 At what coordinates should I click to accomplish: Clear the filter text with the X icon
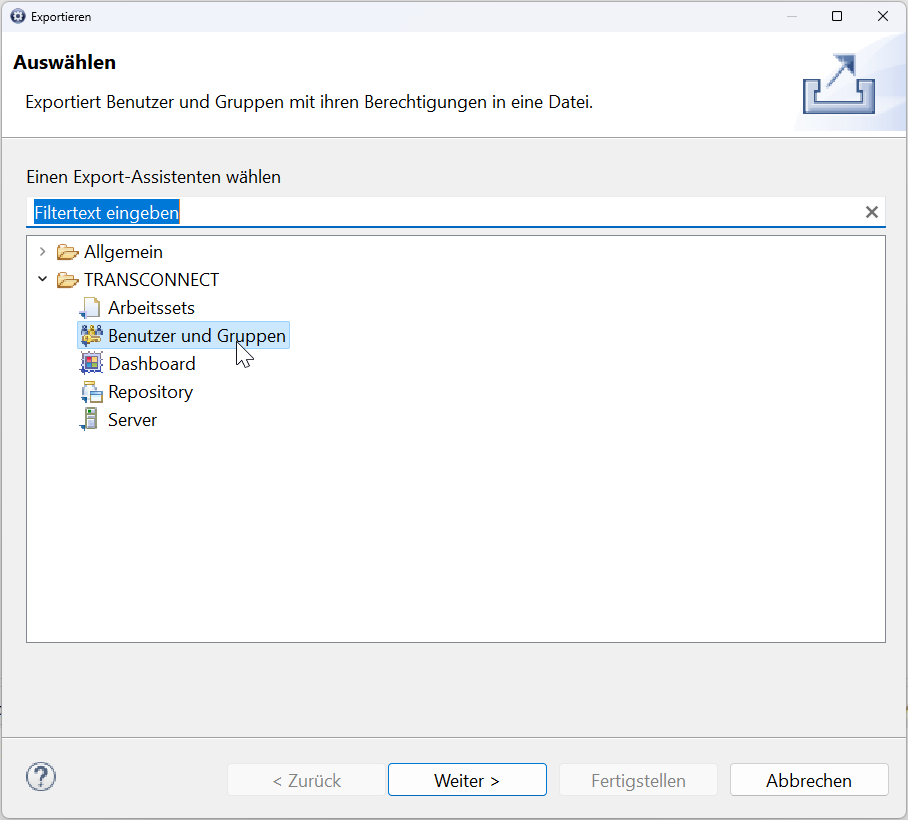(x=872, y=213)
